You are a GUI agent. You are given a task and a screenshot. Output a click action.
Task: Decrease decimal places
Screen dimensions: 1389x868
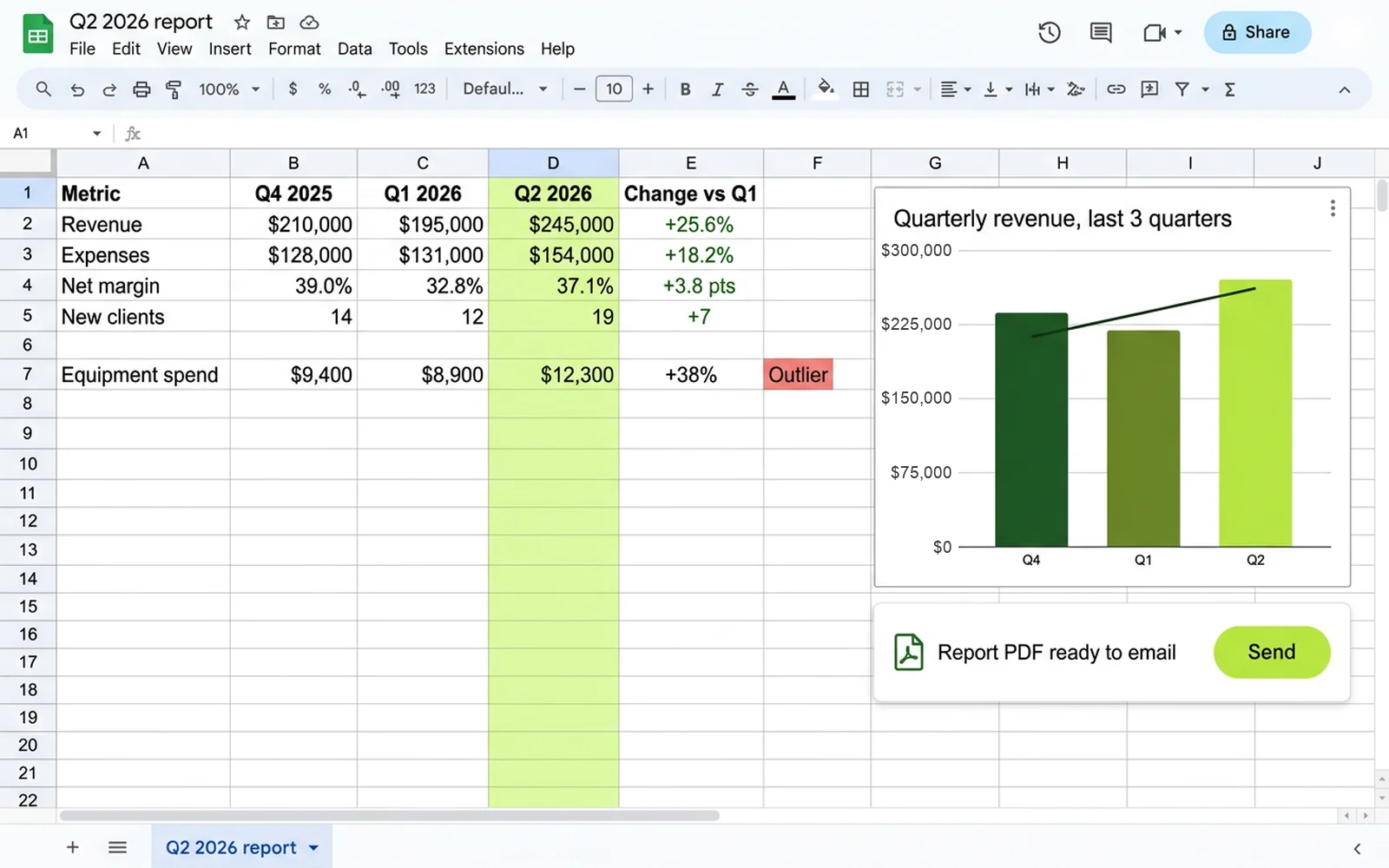click(357, 89)
